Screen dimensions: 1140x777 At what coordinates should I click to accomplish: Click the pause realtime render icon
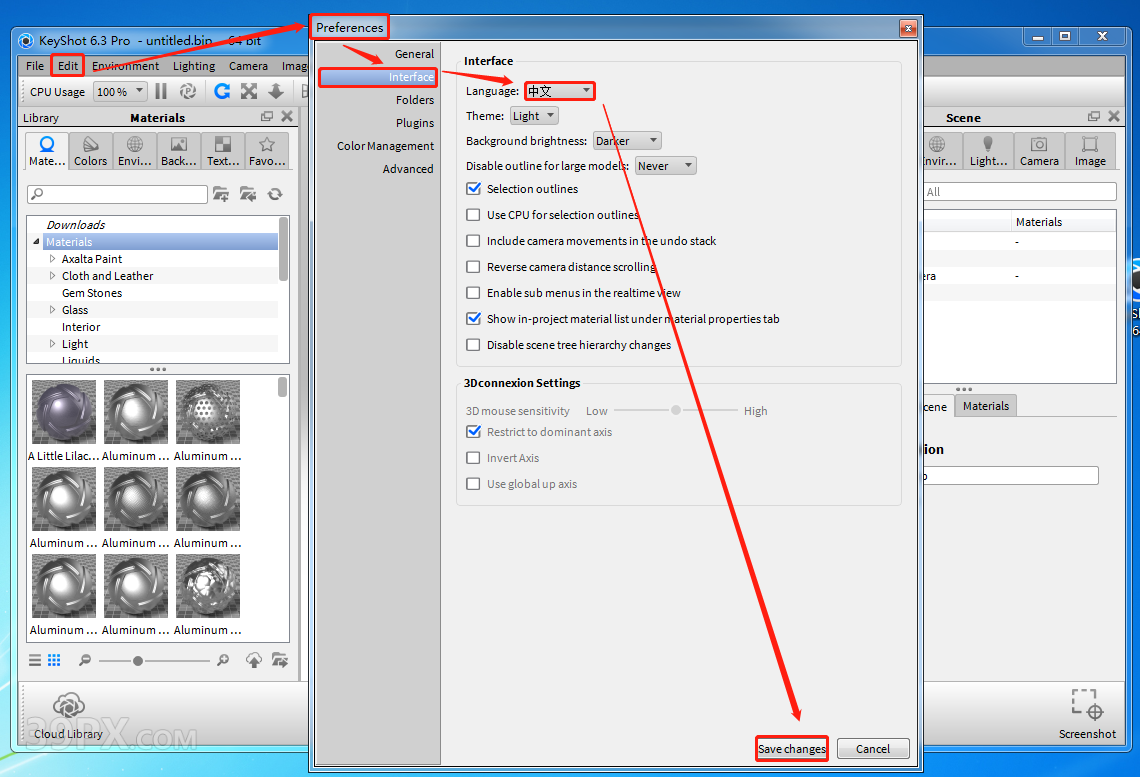tap(161, 91)
